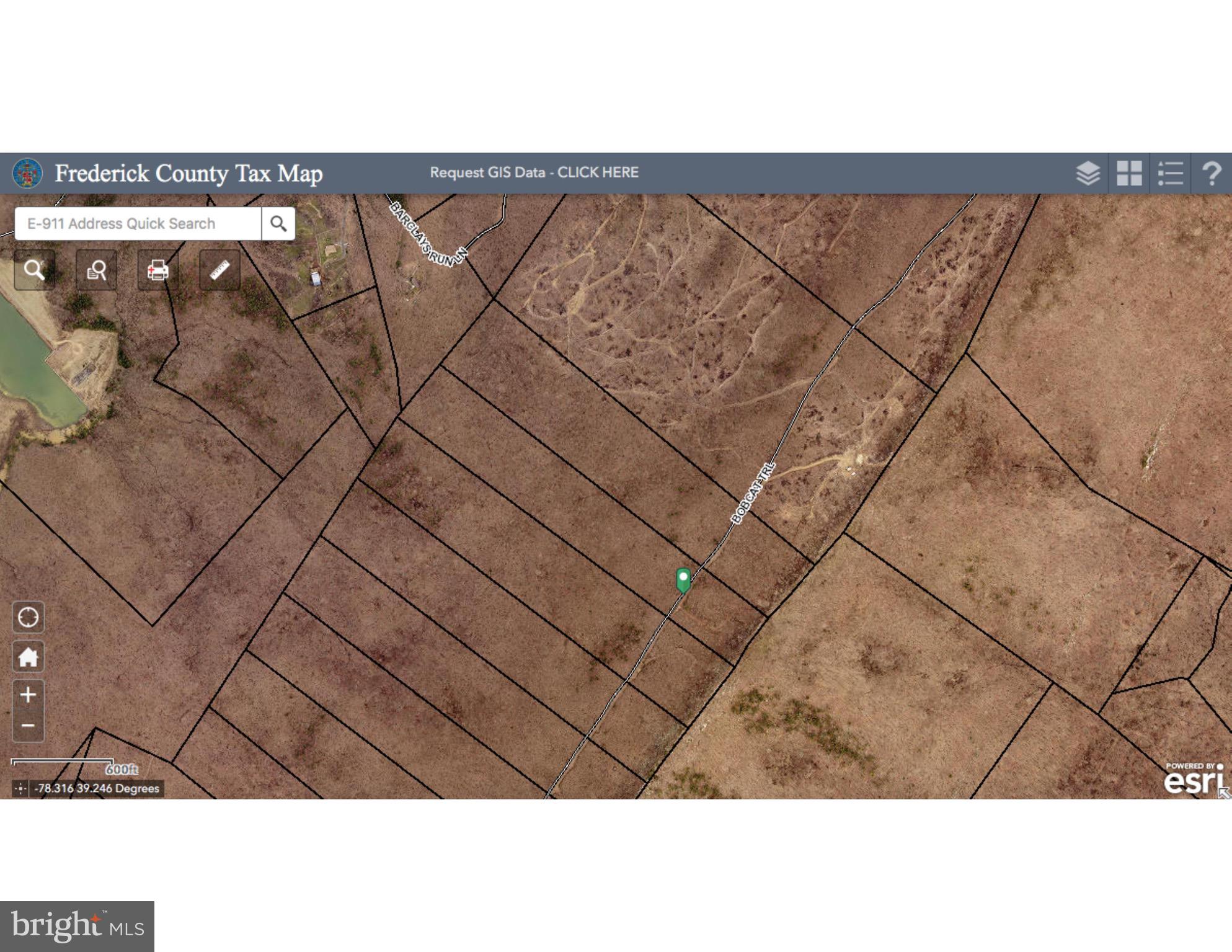Viewport: 1232px width, 952px height.
Task: Click the Request GIS Data link
Action: [535, 172]
